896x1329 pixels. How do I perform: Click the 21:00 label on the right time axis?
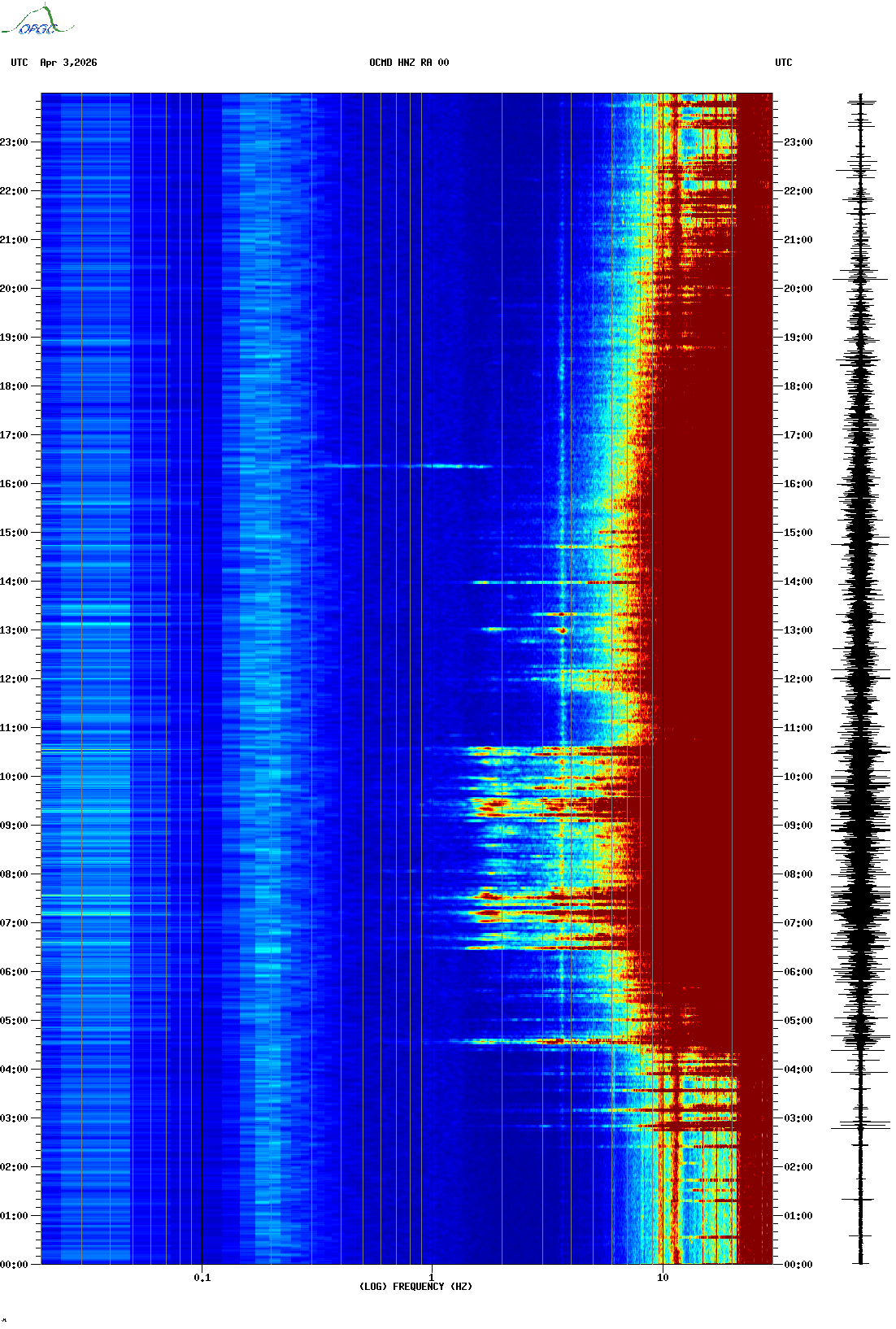(798, 240)
